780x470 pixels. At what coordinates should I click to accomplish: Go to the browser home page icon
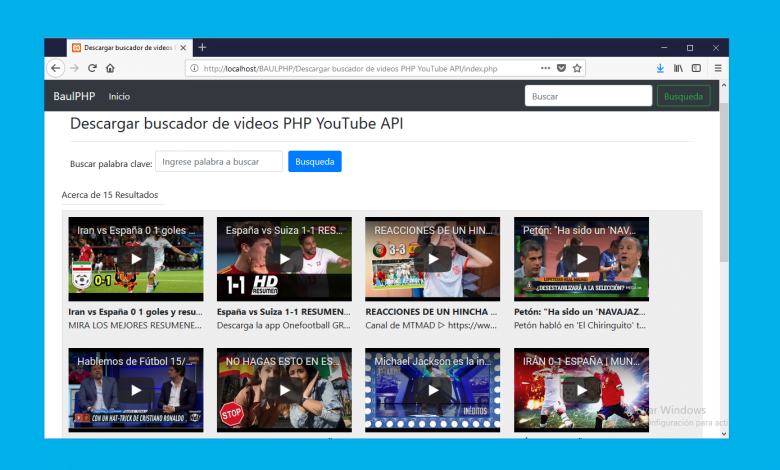coord(110,68)
